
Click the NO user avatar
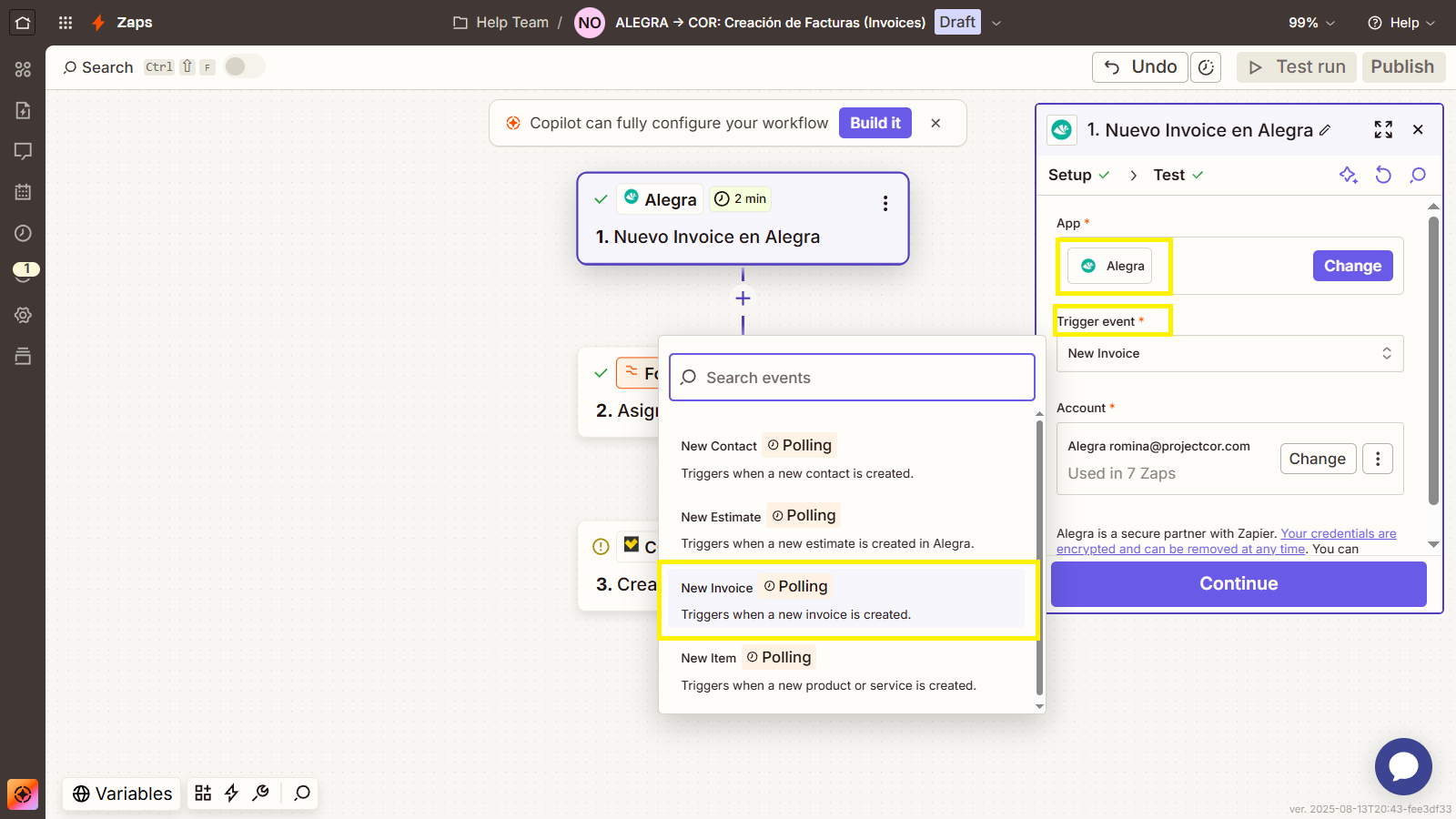(590, 23)
